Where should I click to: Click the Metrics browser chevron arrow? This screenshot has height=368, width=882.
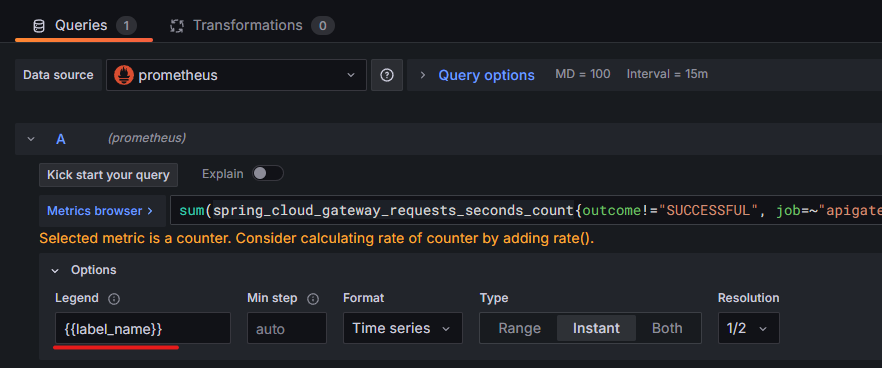coord(150,211)
